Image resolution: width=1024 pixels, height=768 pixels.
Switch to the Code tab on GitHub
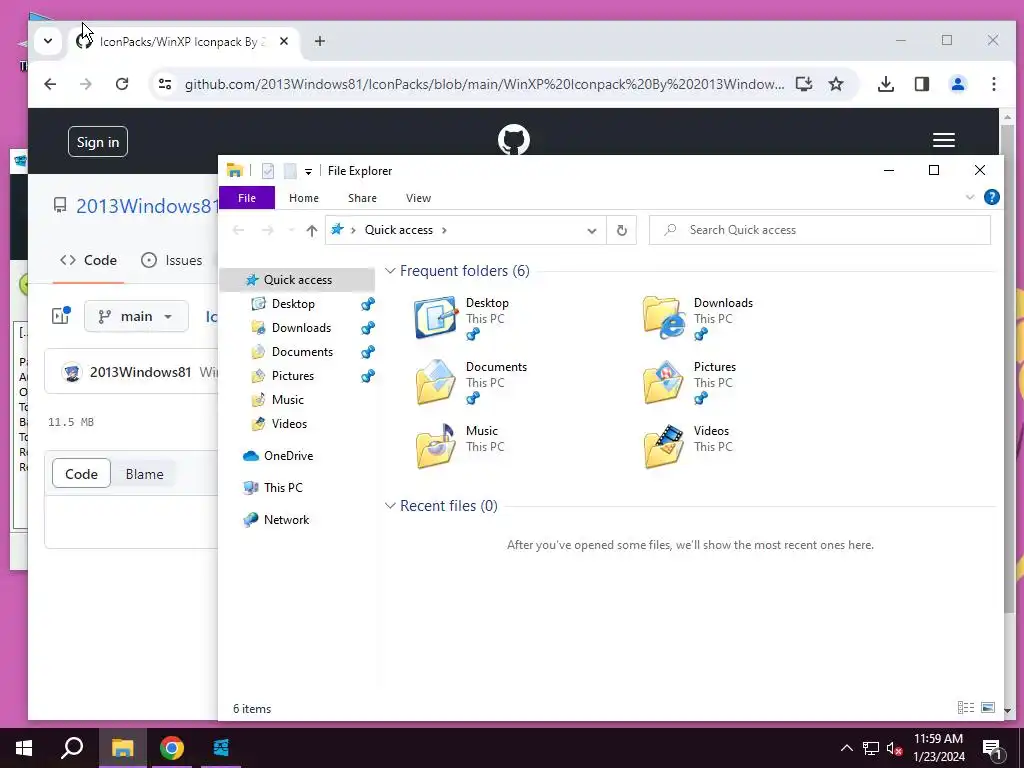pos(88,260)
